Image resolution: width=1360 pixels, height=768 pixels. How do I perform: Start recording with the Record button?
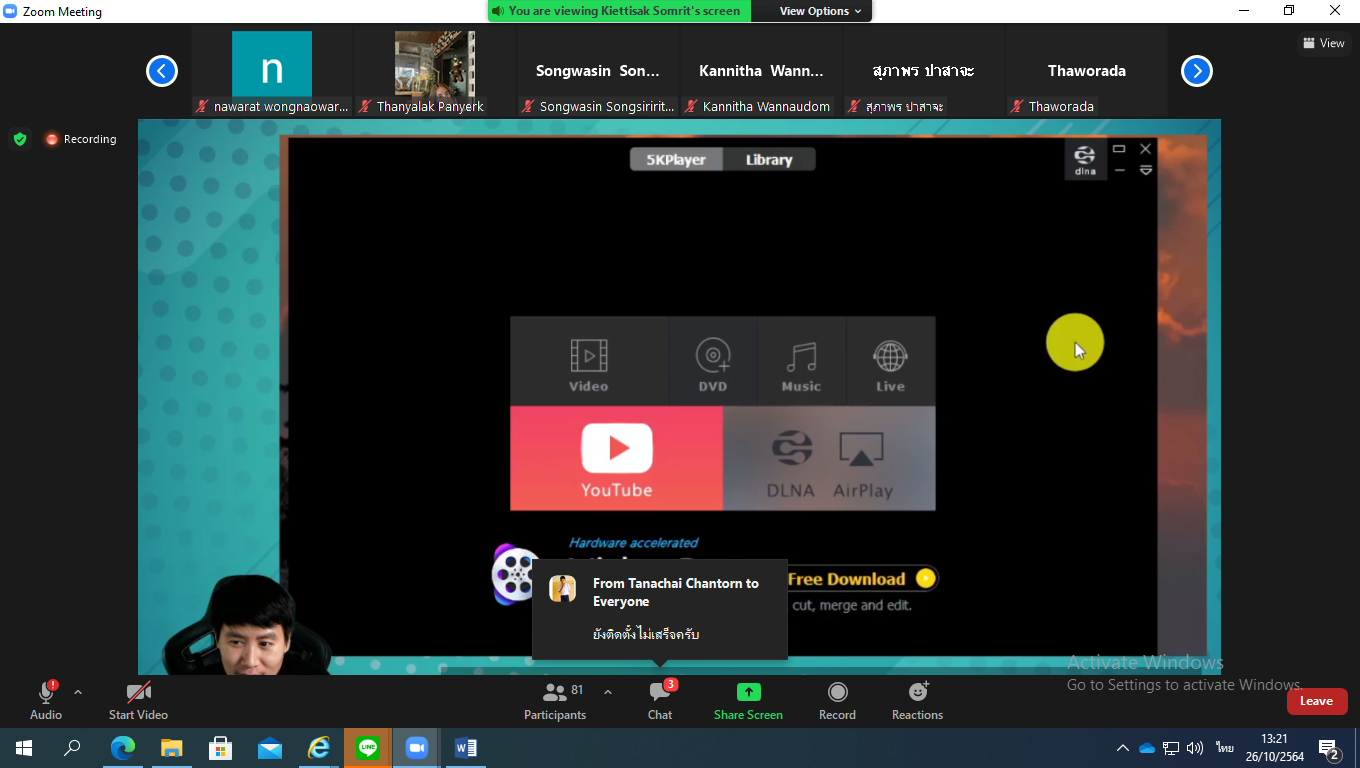[837, 700]
